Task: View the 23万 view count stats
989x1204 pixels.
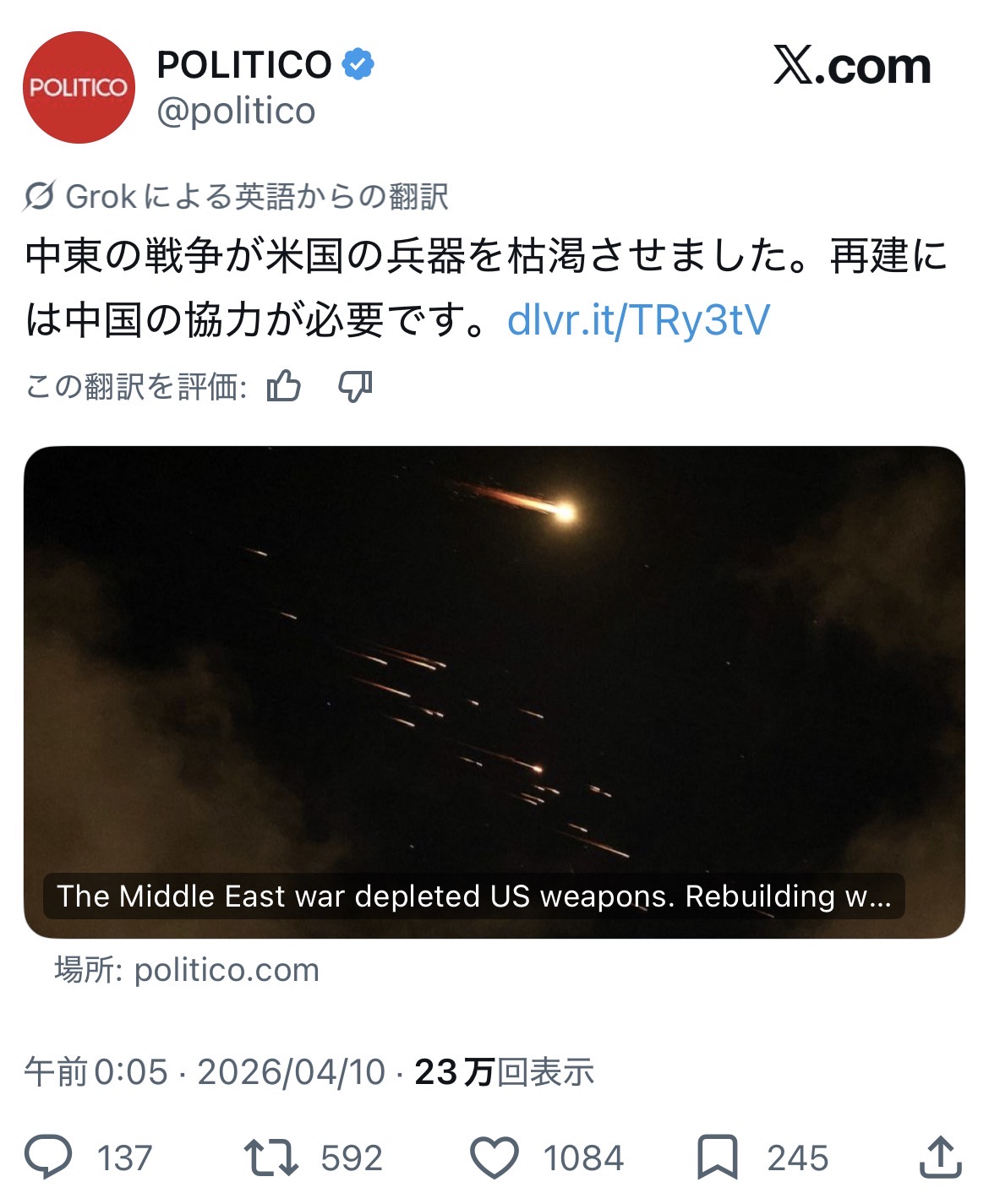Action: [505, 1072]
